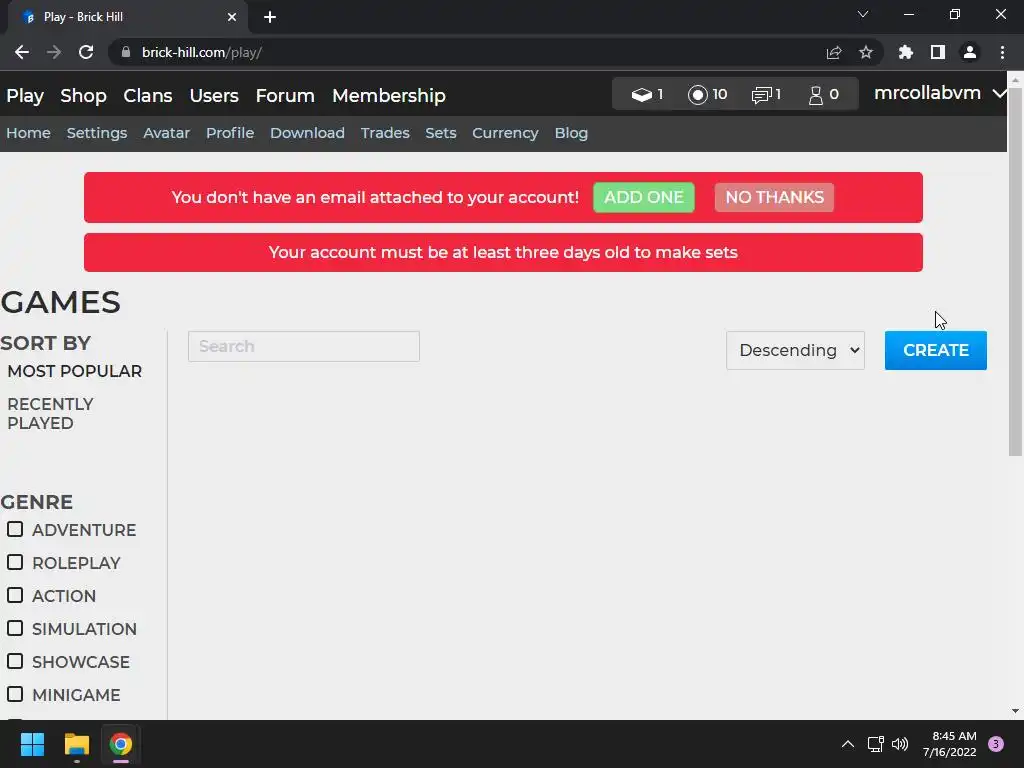Viewport: 1024px width, 768px height.
Task: Click the blue CREATE button
Action: click(x=936, y=350)
